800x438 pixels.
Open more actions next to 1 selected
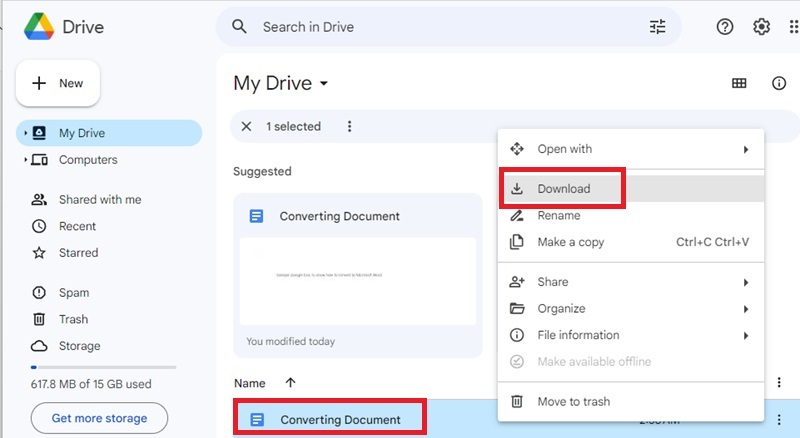(x=349, y=126)
